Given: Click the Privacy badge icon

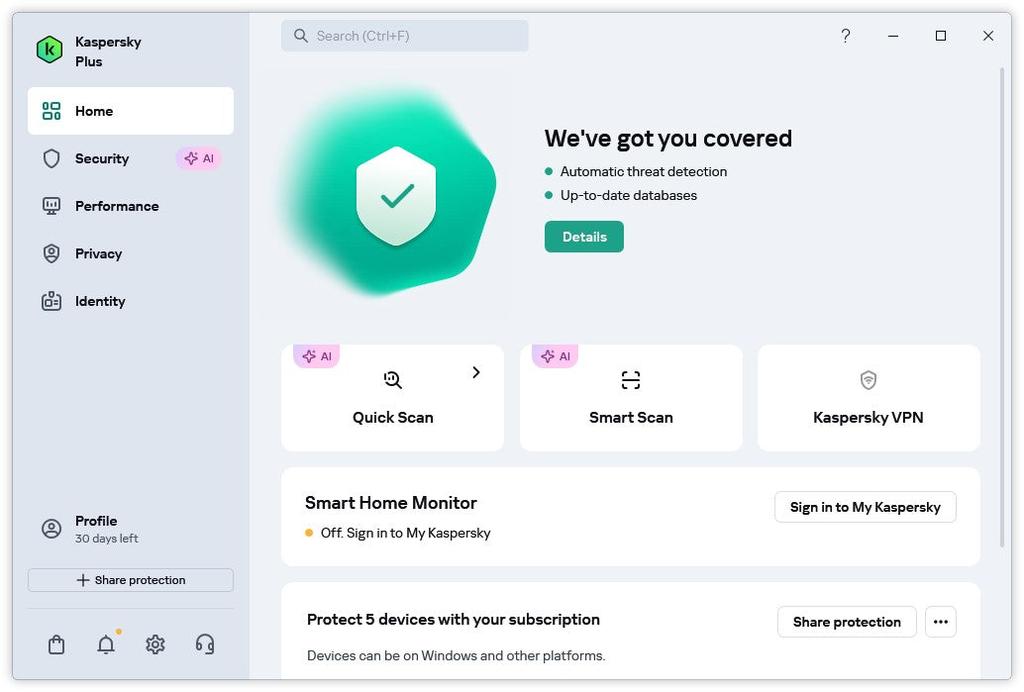Looking at the screenshot, I should point(51,254).
